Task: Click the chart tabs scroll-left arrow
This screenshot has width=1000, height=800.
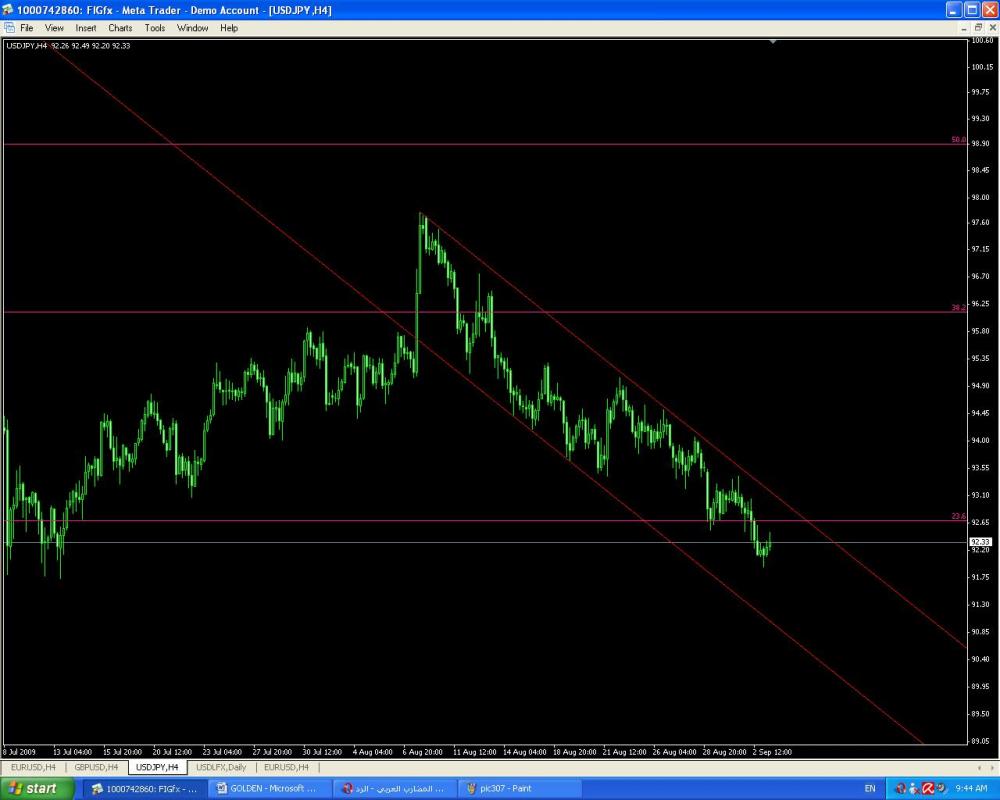Action: click(x=979, y=767)
